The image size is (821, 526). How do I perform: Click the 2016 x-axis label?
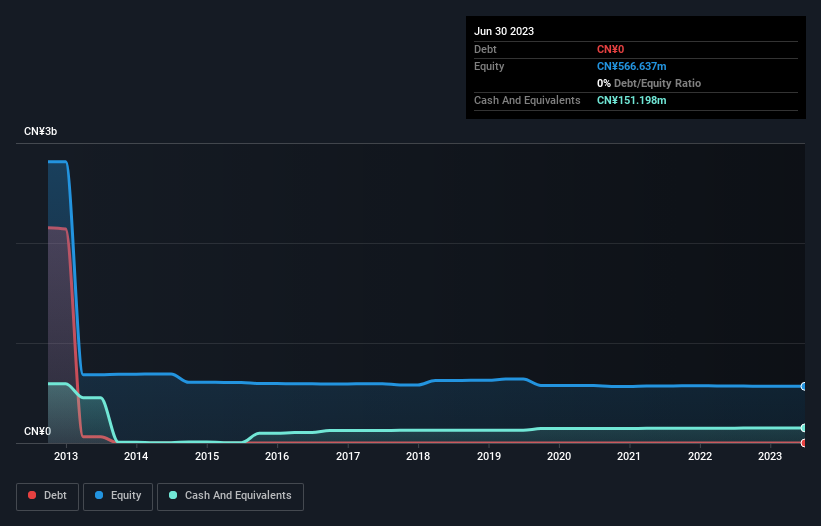point(277,456)
